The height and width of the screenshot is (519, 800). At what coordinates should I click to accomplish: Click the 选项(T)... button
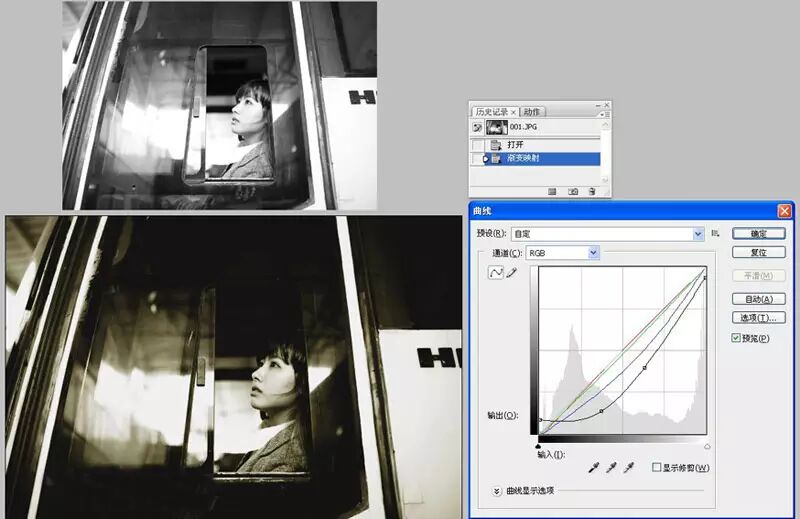[x=759, y=317]
